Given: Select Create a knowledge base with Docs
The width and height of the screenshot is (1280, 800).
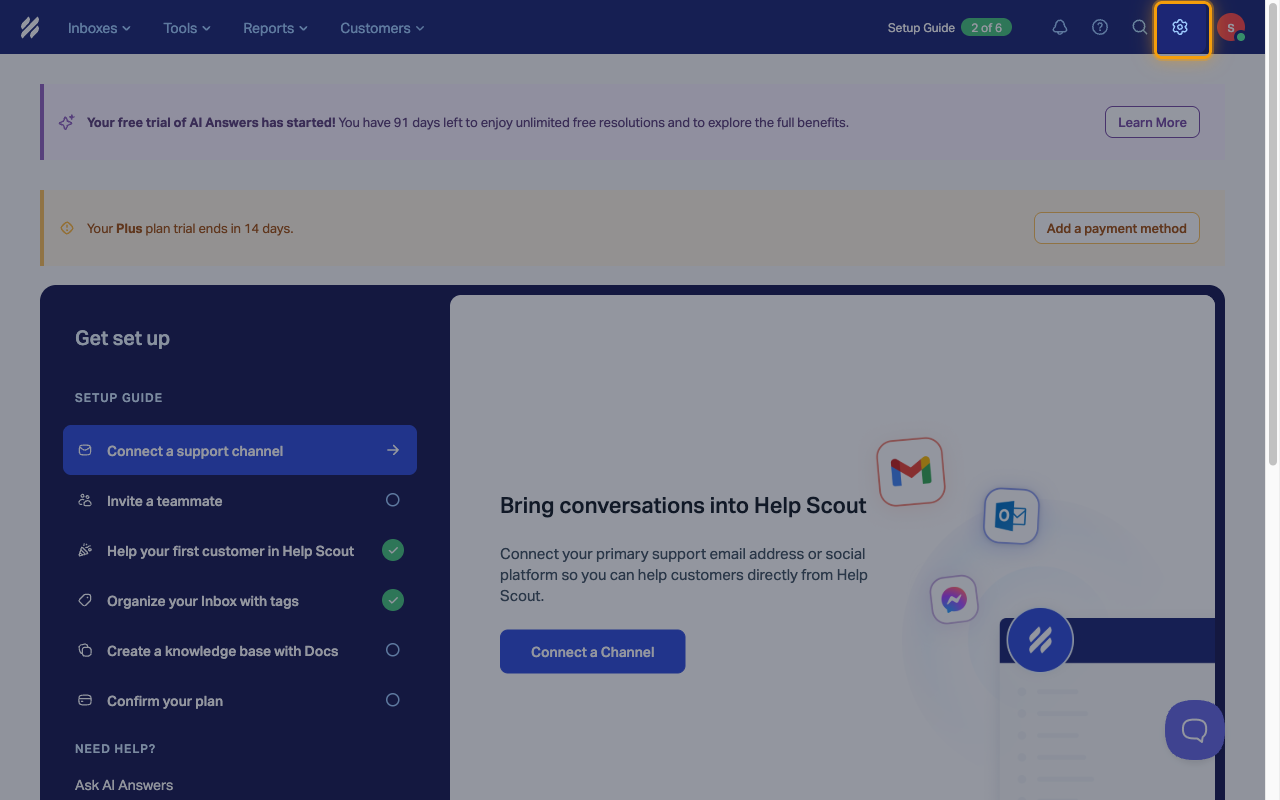Looking at the screenshot, I should (x=240, y=650).
